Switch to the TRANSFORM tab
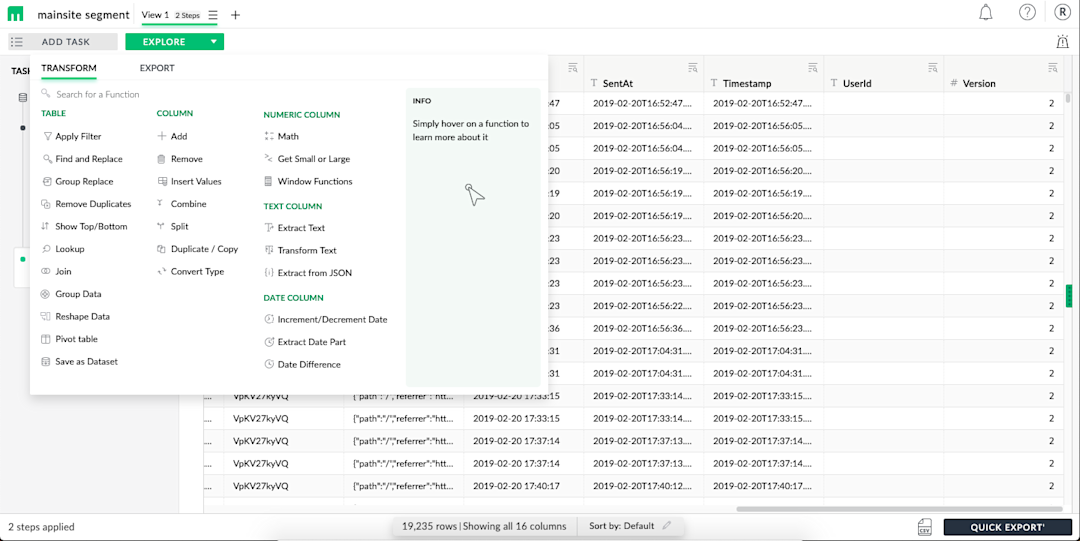1080x541 pixels. (x=69, y=68)
